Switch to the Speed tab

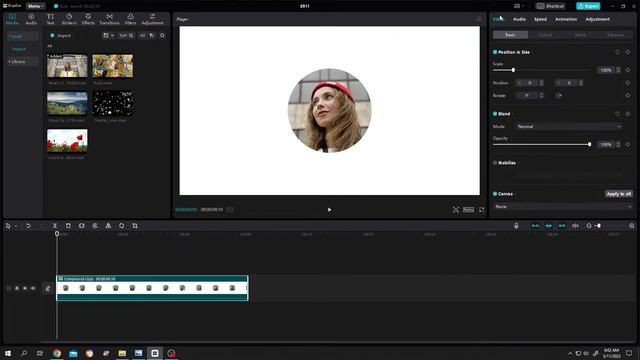tap(540, 19)
